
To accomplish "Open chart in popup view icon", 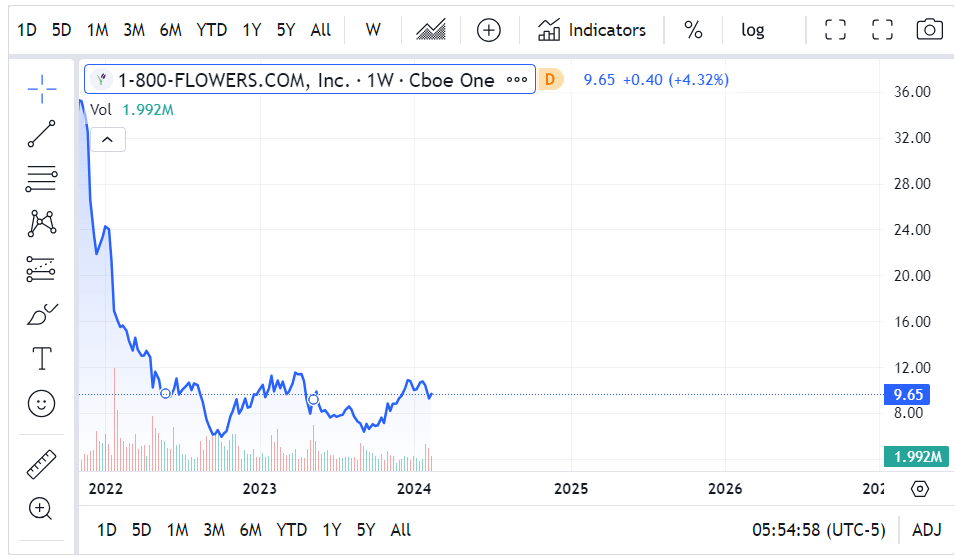I will click(835, 30).
